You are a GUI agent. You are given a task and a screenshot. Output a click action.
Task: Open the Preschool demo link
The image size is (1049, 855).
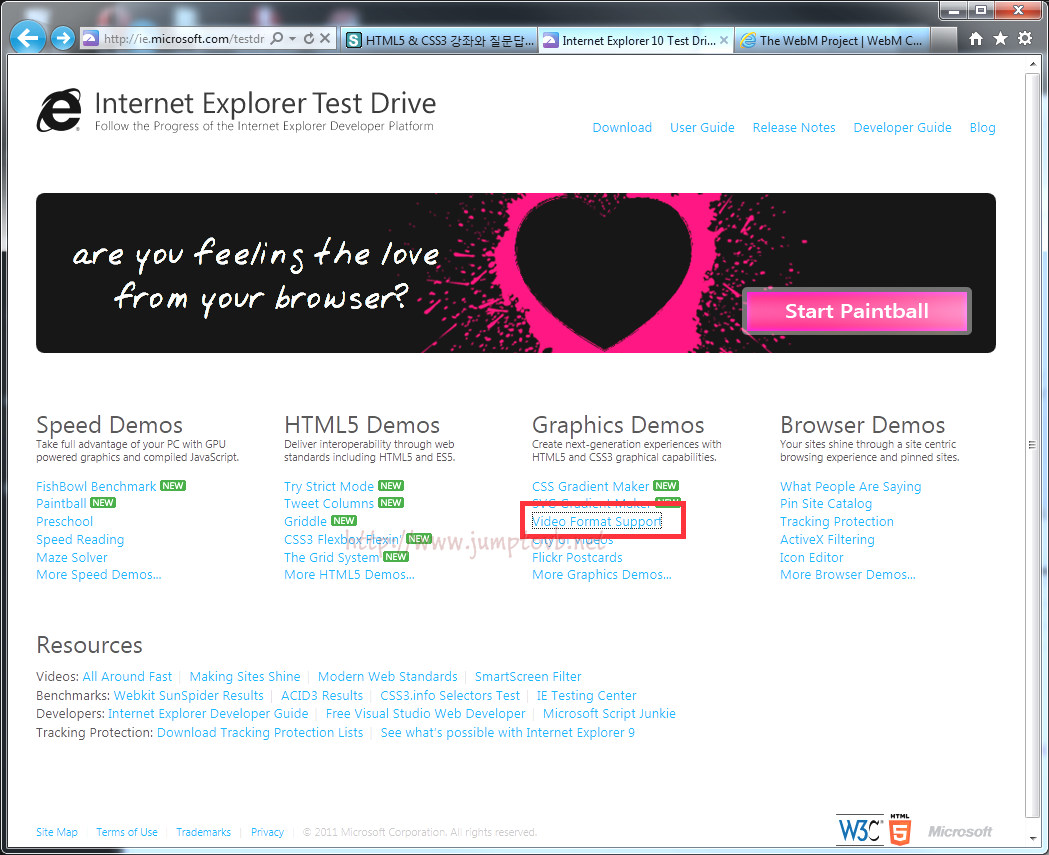pos(64,521)
